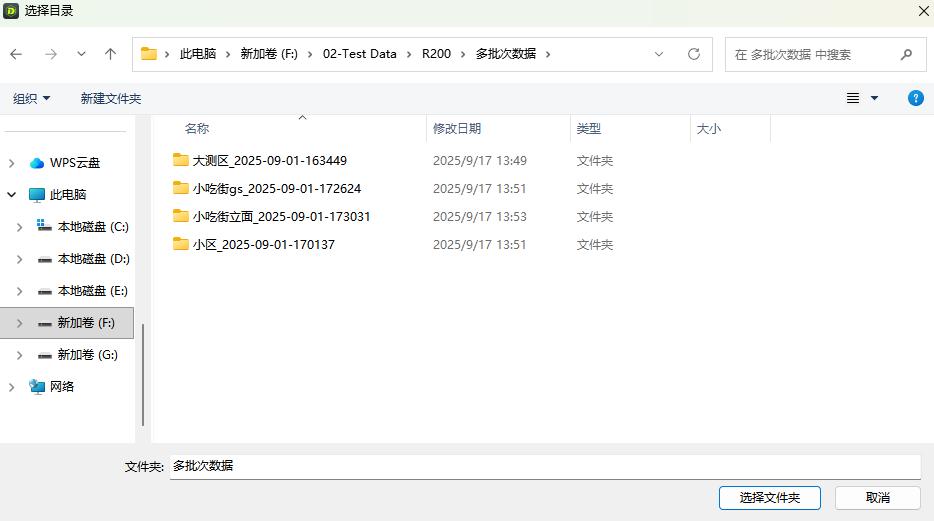934x521 pixels.
Task: Close the 选择目录 dialog
Action: [923, 11]
